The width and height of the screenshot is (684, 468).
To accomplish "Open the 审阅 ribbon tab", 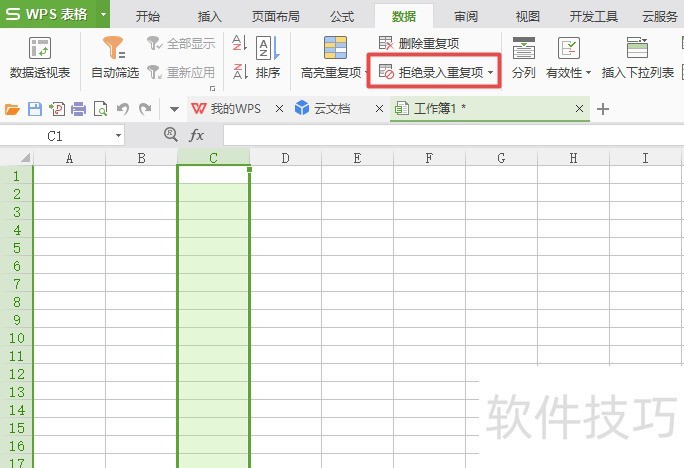I will coord(466,17).
